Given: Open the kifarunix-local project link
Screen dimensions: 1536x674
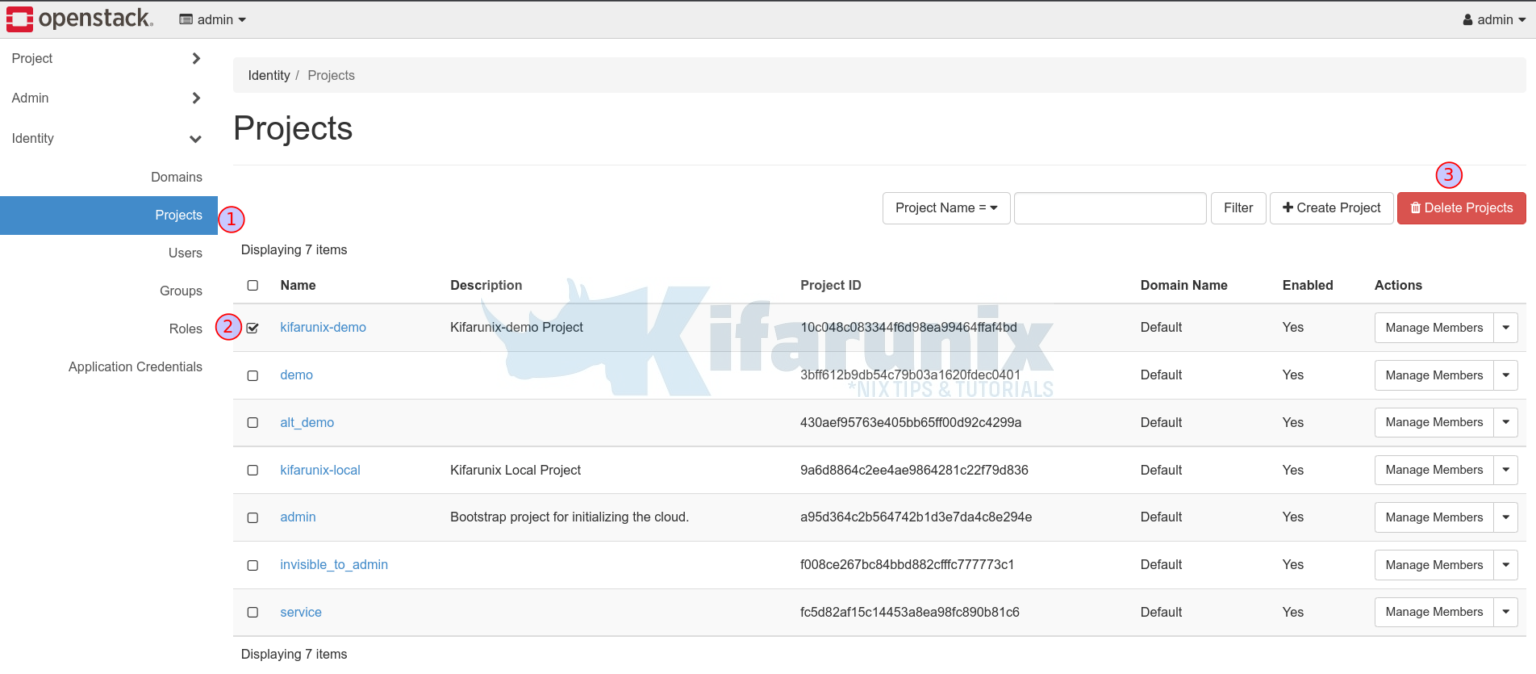Looking at the screenshot, I should coord(320,469).
